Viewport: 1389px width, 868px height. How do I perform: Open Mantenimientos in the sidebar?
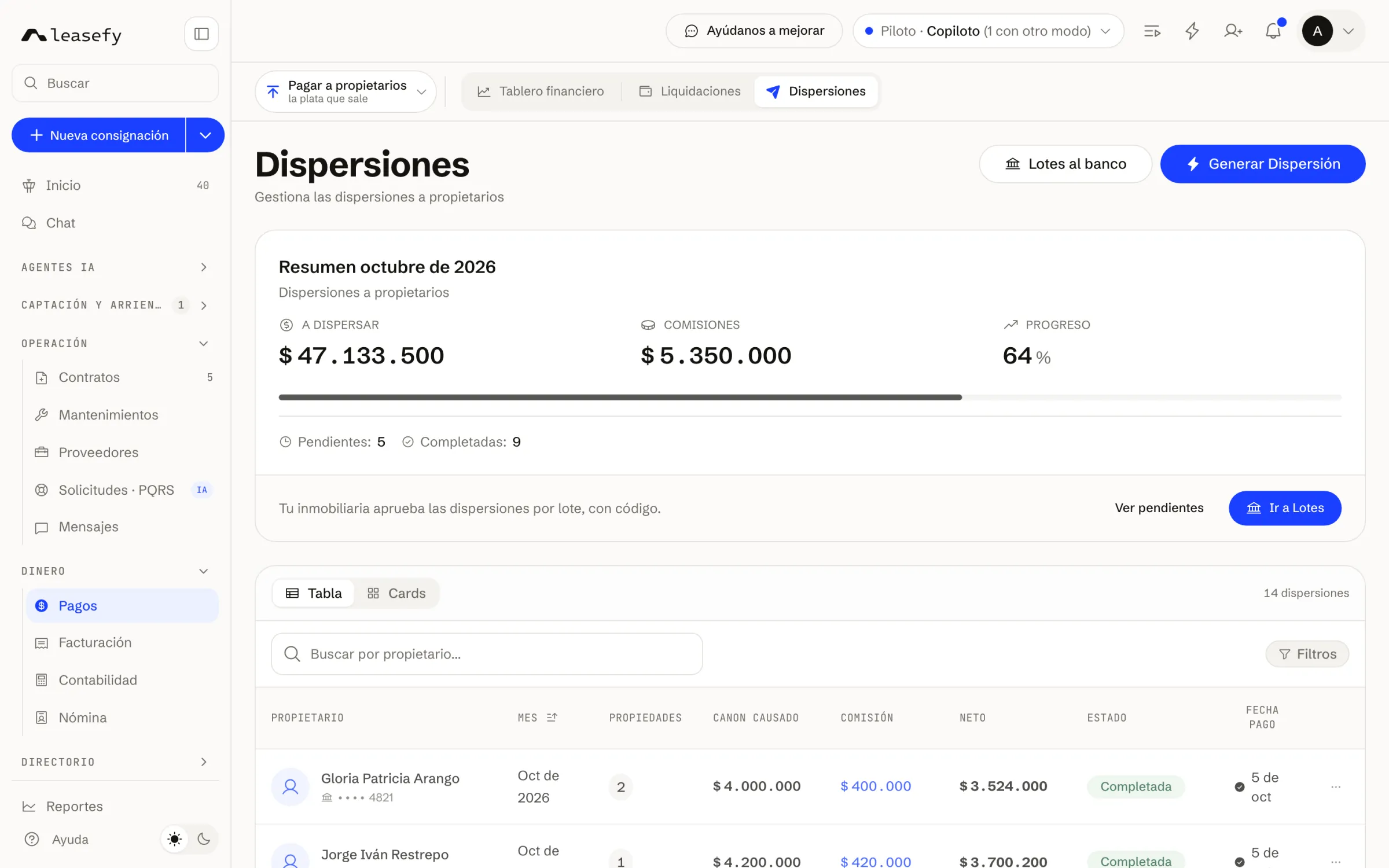pyautogui.click(x=123, y=415)
